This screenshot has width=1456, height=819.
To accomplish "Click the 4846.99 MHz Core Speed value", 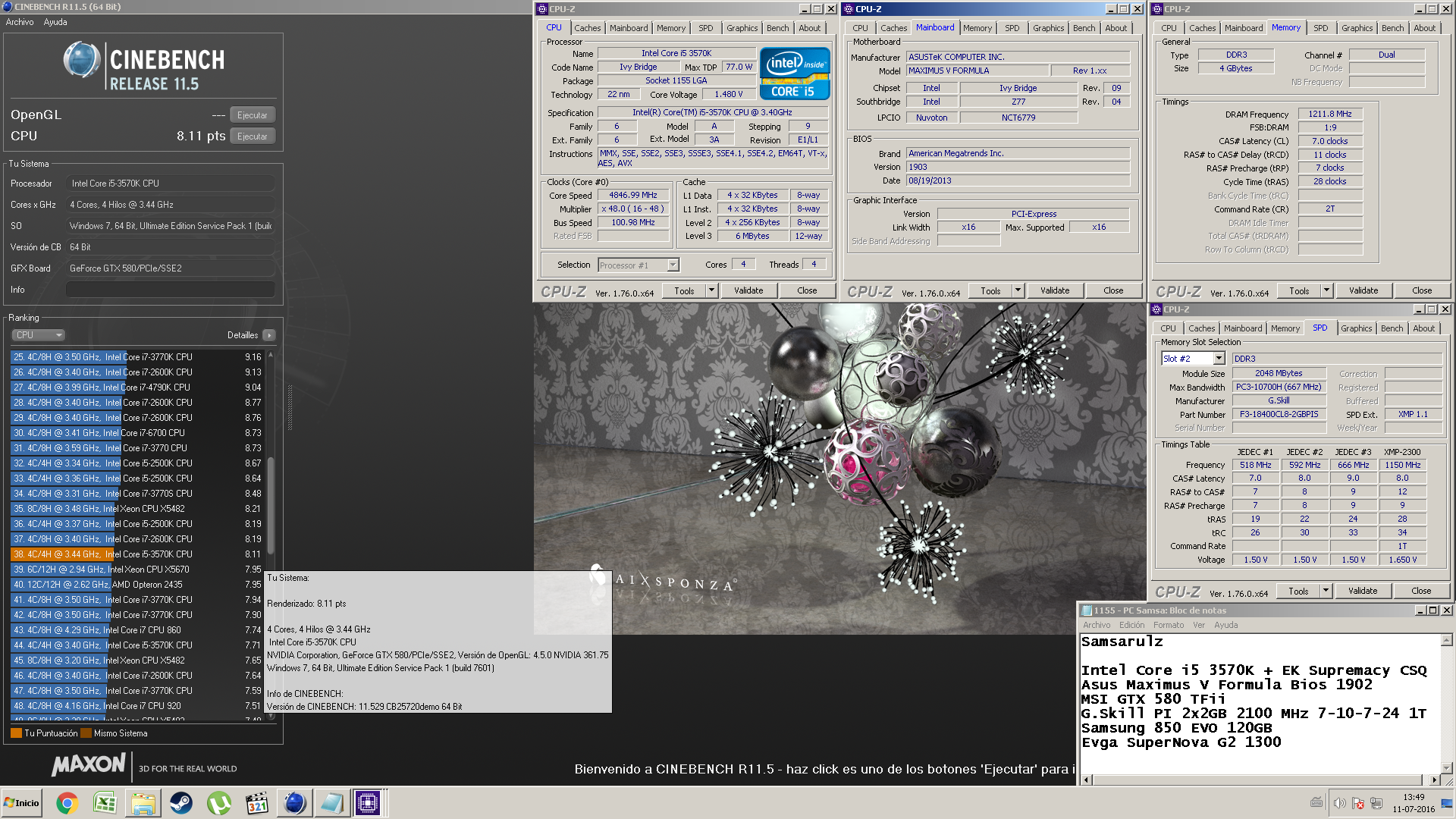I will 633,195.
